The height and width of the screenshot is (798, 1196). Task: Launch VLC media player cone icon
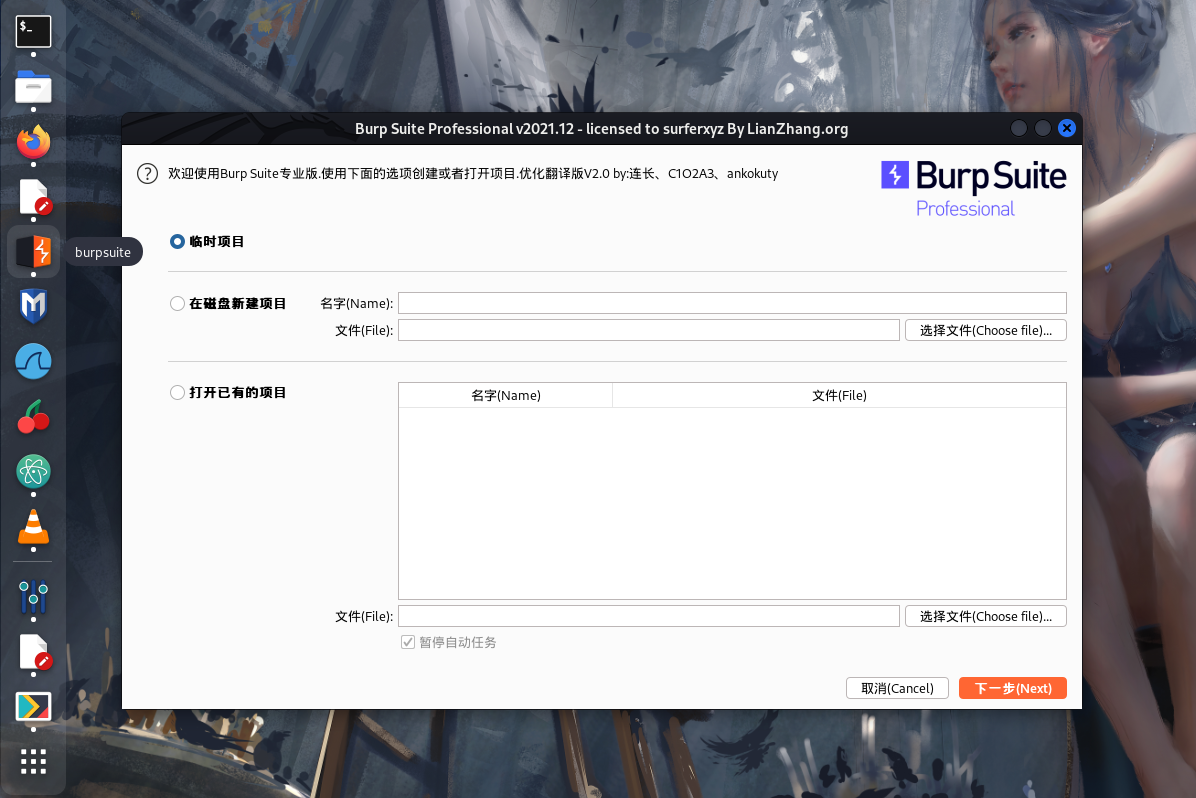point(34,526)
